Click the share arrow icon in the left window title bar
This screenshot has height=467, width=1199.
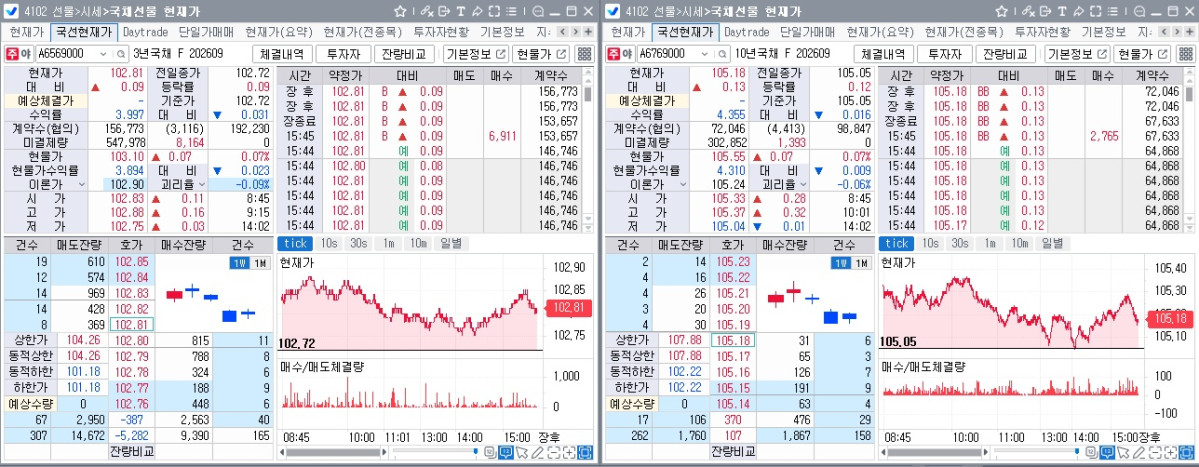pyautogui.click(x=477, y=11)
